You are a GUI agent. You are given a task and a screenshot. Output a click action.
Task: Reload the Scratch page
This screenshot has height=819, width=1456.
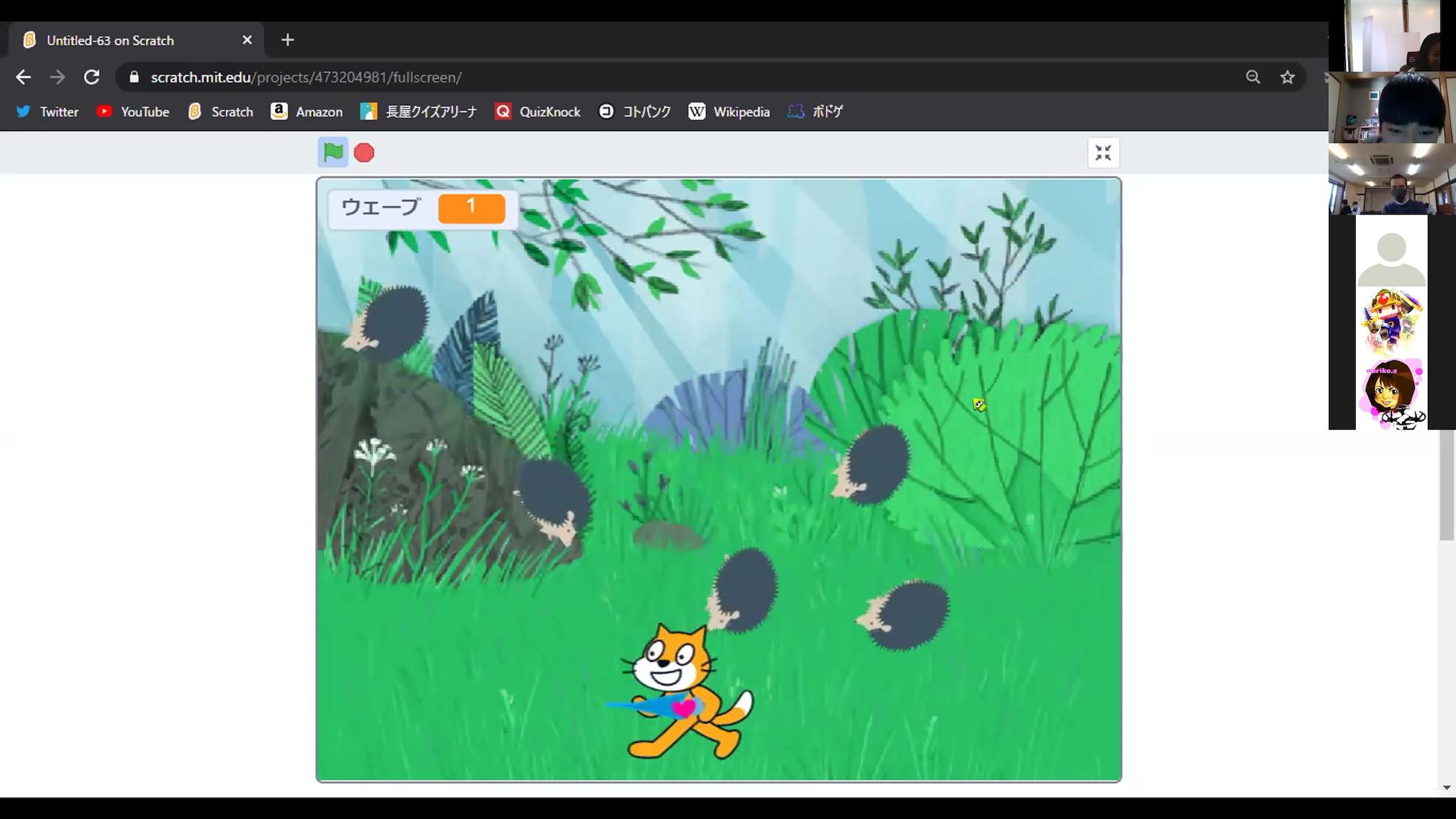92,77
